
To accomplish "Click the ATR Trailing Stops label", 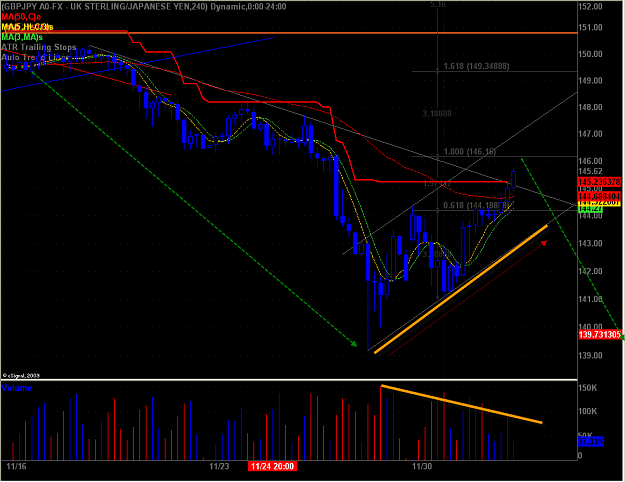I will click(x=39, y=47).
